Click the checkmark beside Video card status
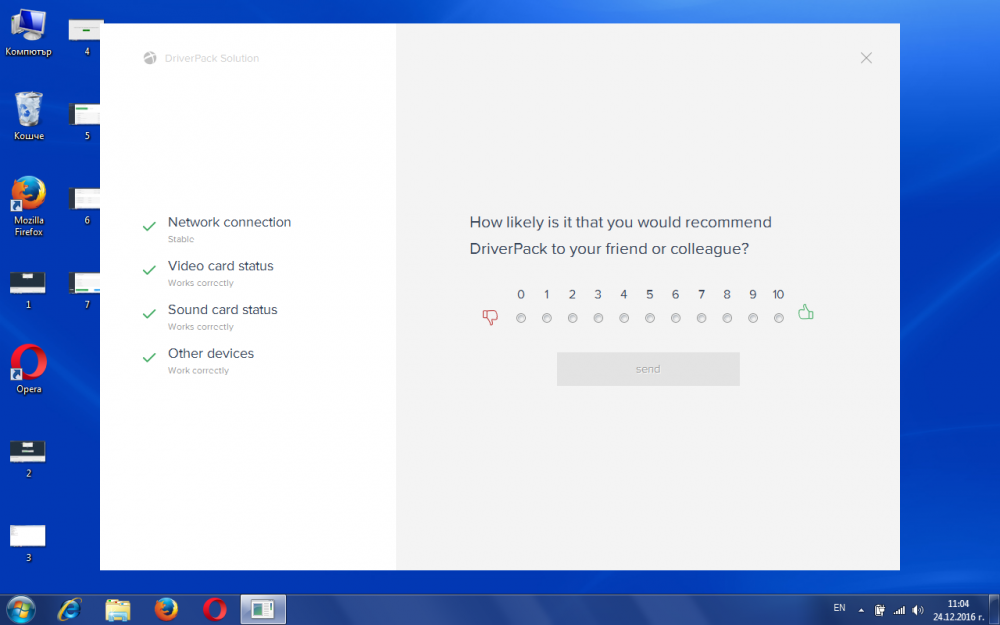 [x=149, y=270]
